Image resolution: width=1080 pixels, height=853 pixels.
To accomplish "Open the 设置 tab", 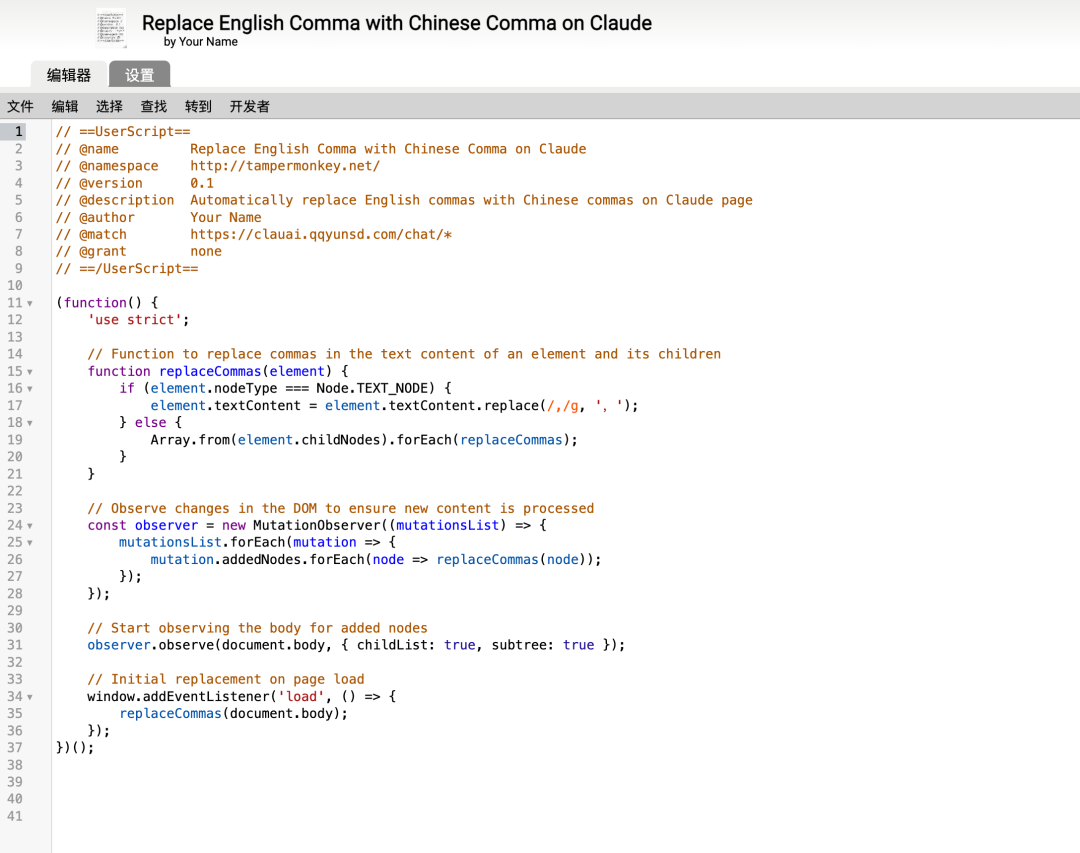I will tap(140, 75).
